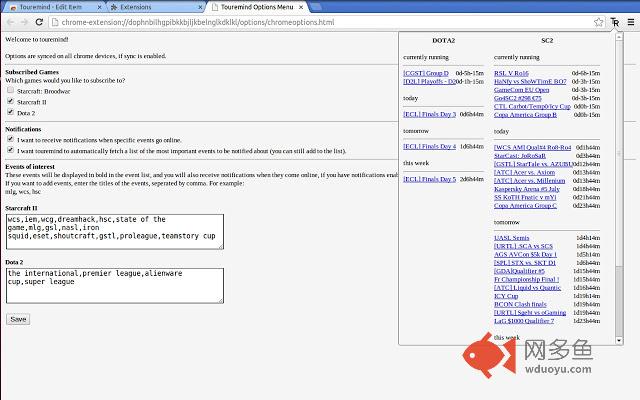The image size is (640, 400).
Task: Open the LaG $1000 Qualifier 7 link
Action: (524, 321)
